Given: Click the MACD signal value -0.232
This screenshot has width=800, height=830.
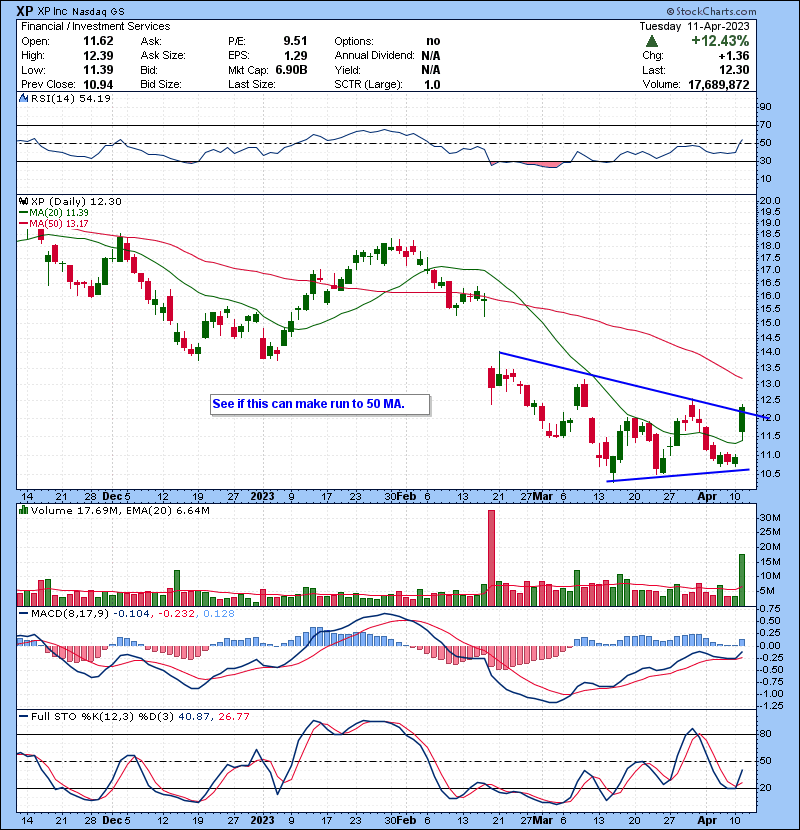Looking at the screenshot, I should coord(177,614).
